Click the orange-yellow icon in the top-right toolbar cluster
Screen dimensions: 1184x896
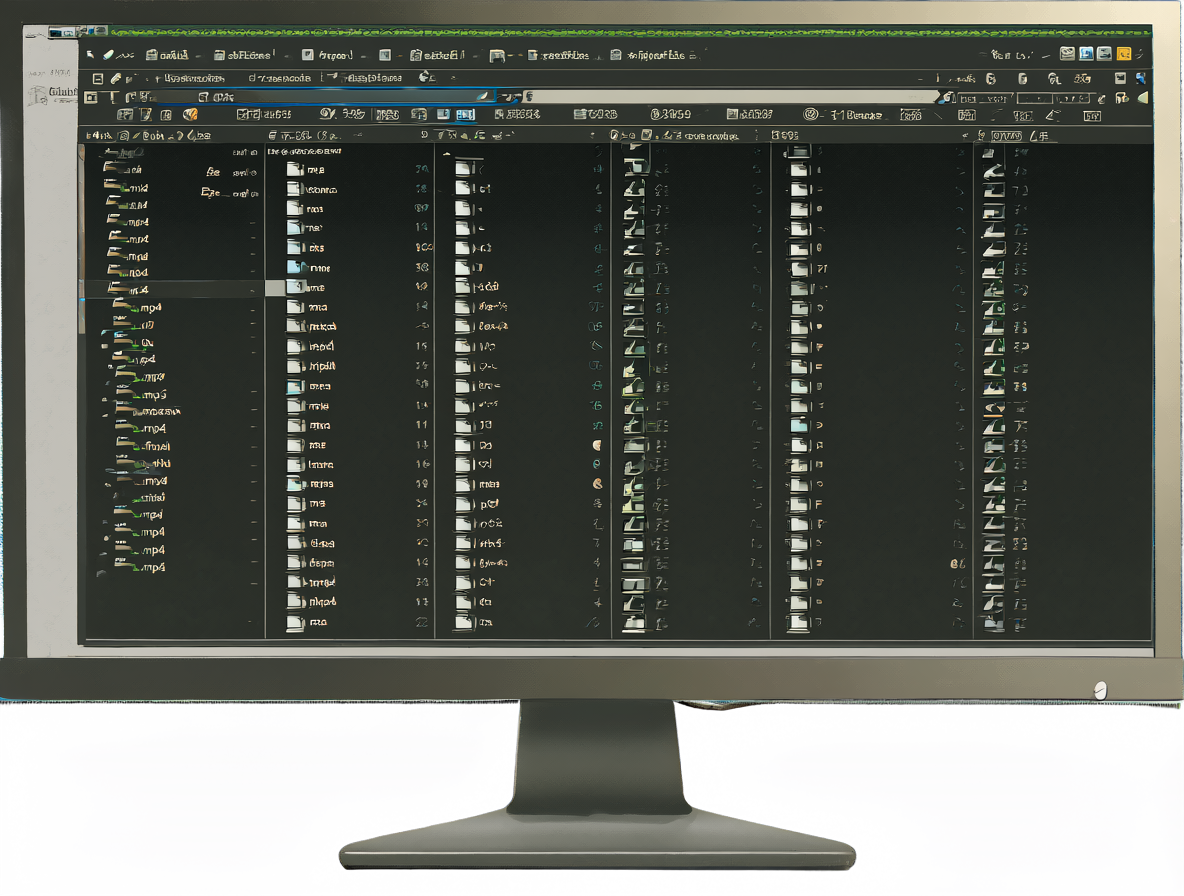pos(1124,54)
